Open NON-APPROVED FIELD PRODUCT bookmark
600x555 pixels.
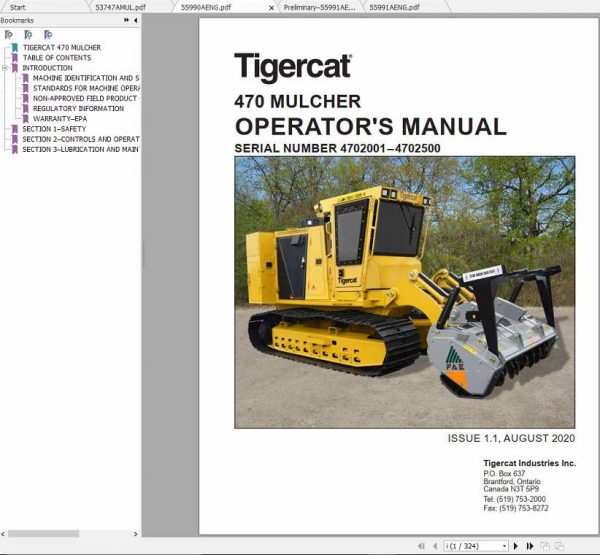(x=85, y=98)
